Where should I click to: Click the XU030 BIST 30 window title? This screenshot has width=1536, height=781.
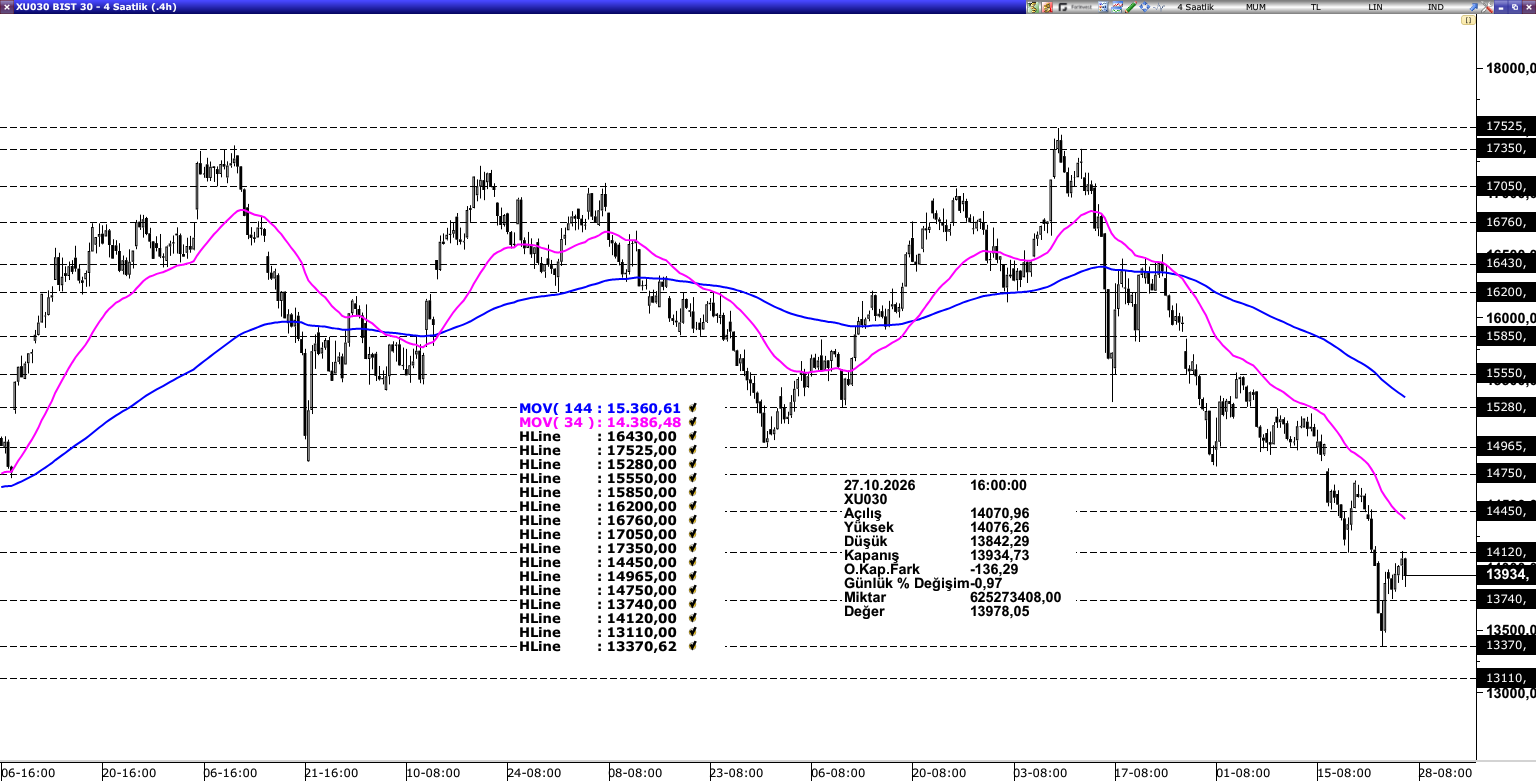97,7
